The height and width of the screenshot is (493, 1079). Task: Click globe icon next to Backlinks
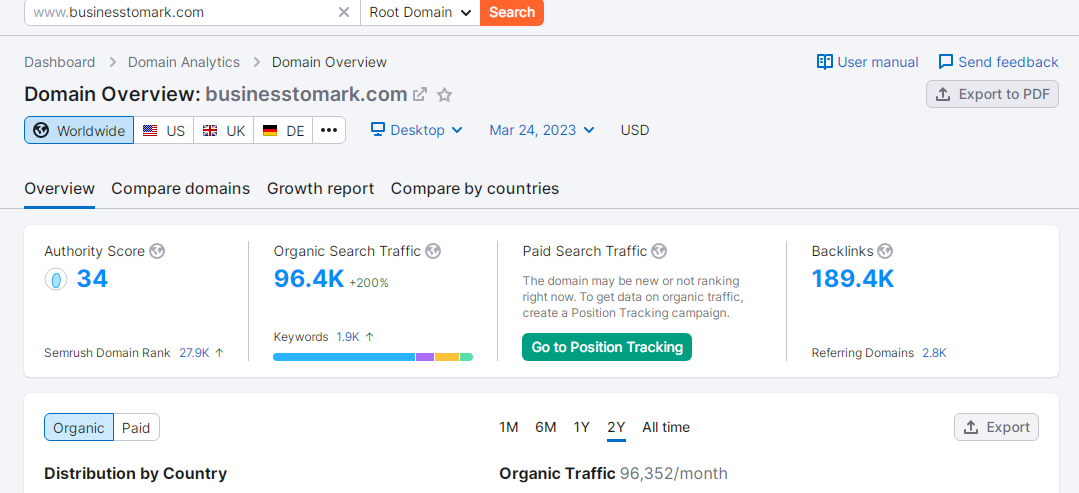(x=885, y=251)
